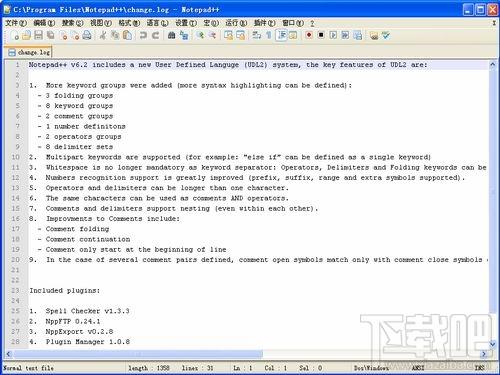Open the 设置(T) menu
500x375 pixels.
186,23
